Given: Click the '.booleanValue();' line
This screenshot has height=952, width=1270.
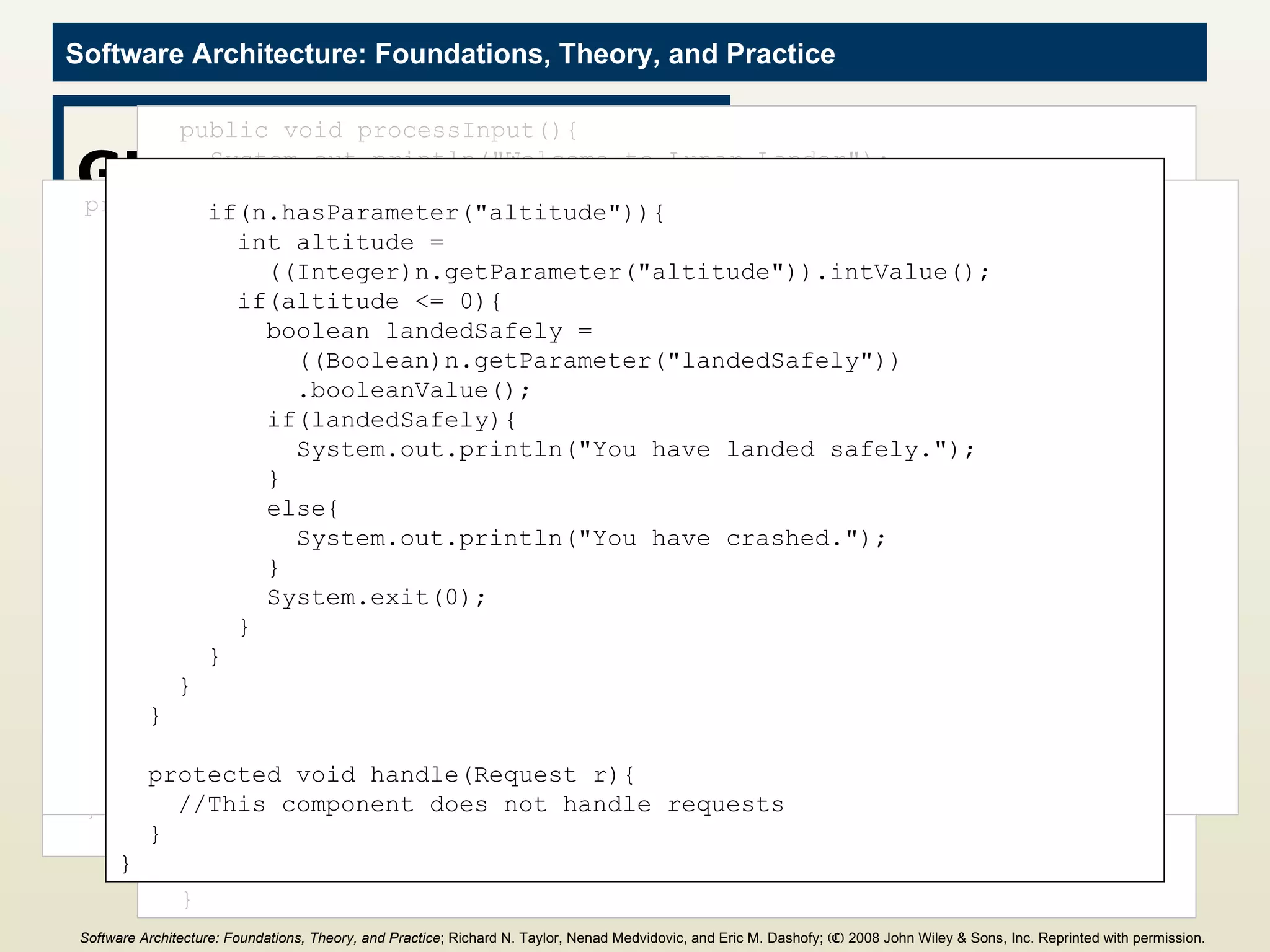Looking at the screenshot, I should tap(414, 390).
